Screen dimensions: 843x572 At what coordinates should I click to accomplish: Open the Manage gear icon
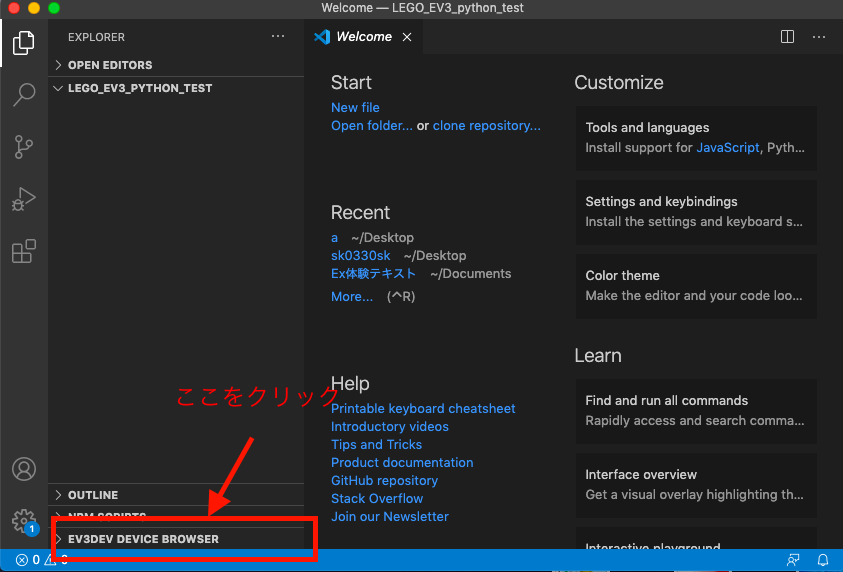point(23,521)
